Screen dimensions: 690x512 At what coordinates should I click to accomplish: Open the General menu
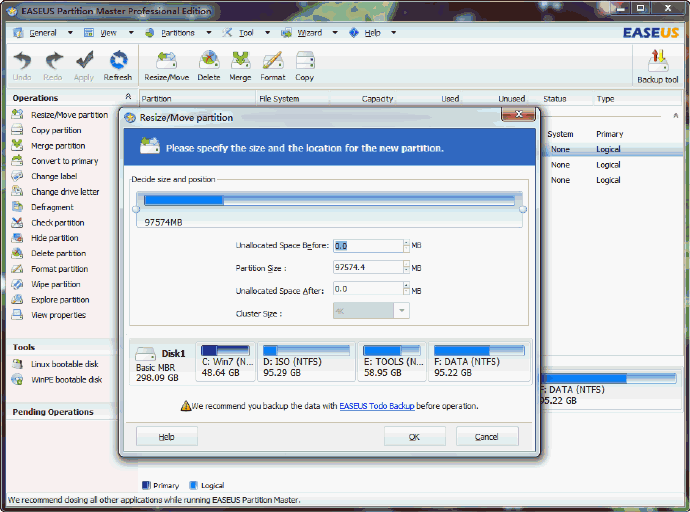(x=43, y=33)
